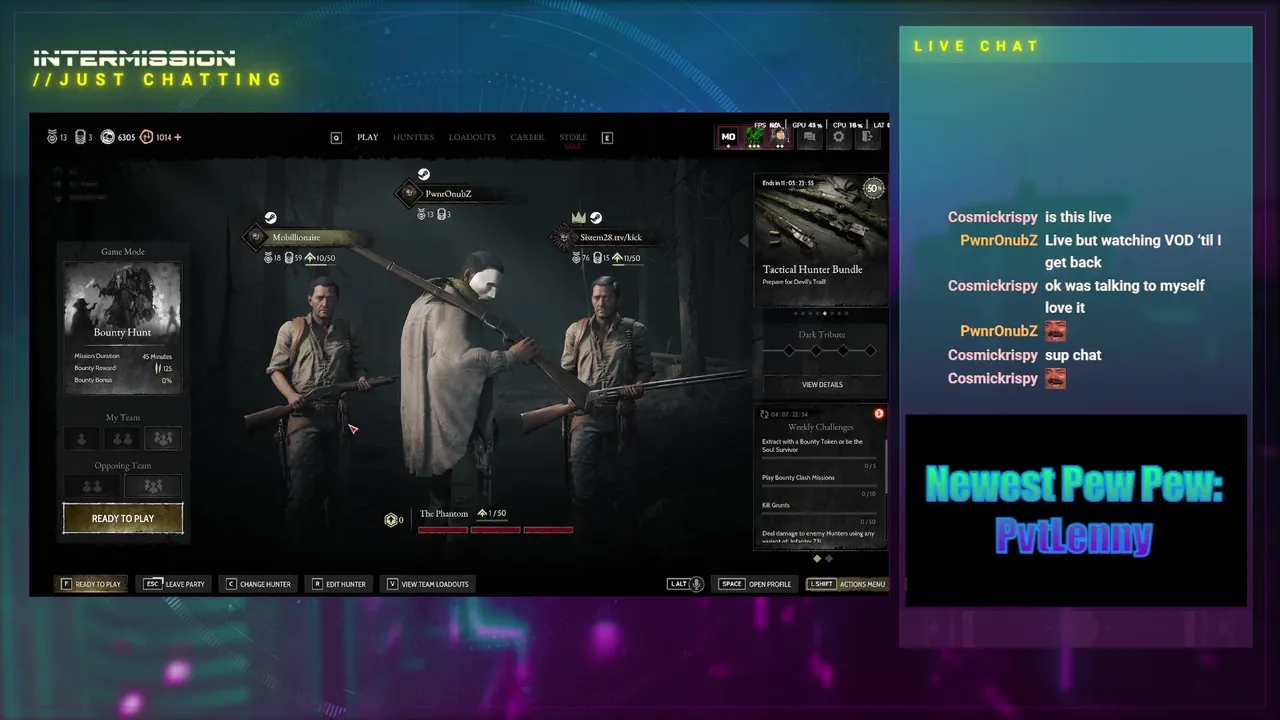Select solo option under My Team
The width and height of the screenshot is (1280, 720).
[x=82, y=438]
